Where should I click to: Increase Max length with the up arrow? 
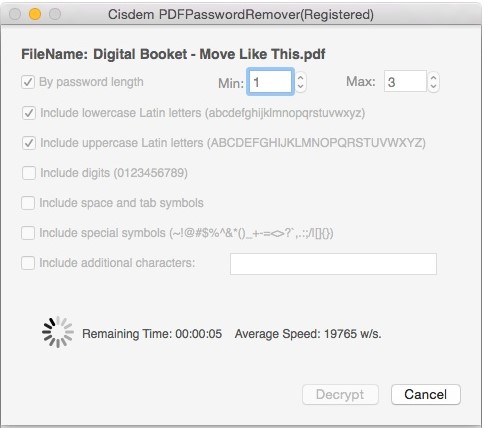tap(433, 77)
